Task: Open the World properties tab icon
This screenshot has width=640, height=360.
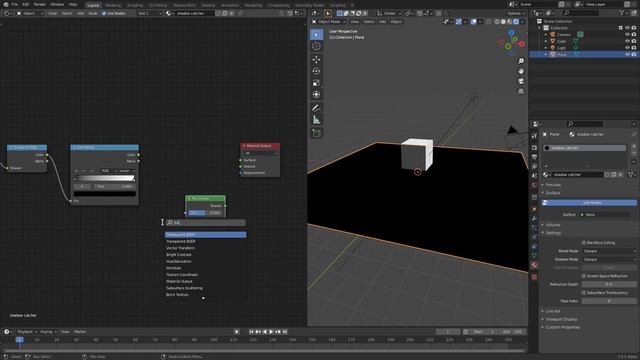Action: click(534, 186)
